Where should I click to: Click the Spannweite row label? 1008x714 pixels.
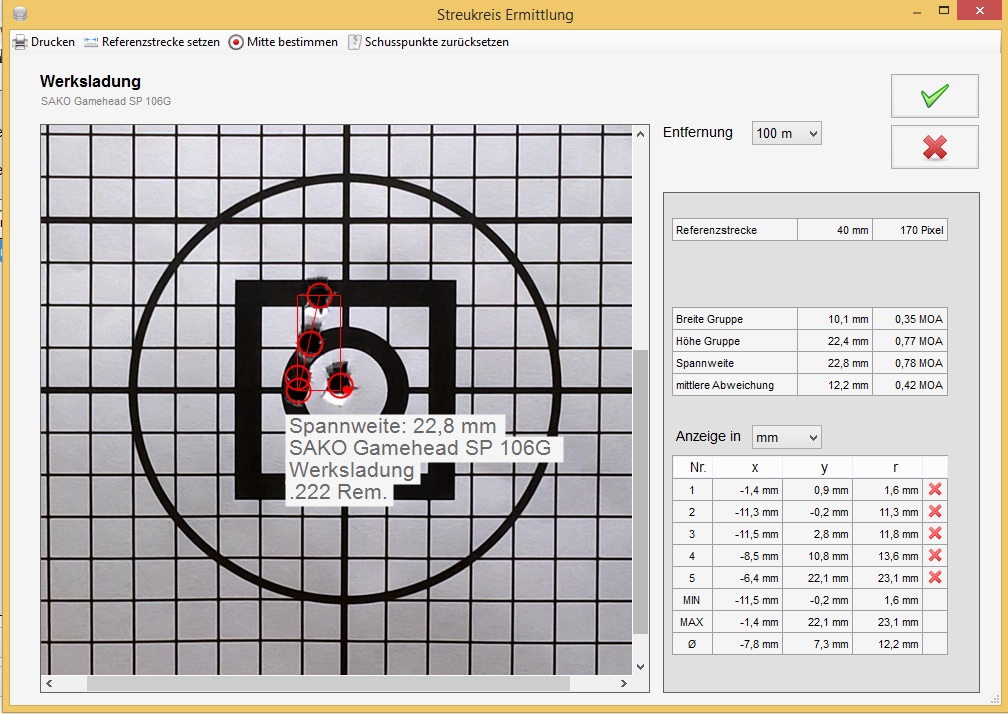point(705,363)
